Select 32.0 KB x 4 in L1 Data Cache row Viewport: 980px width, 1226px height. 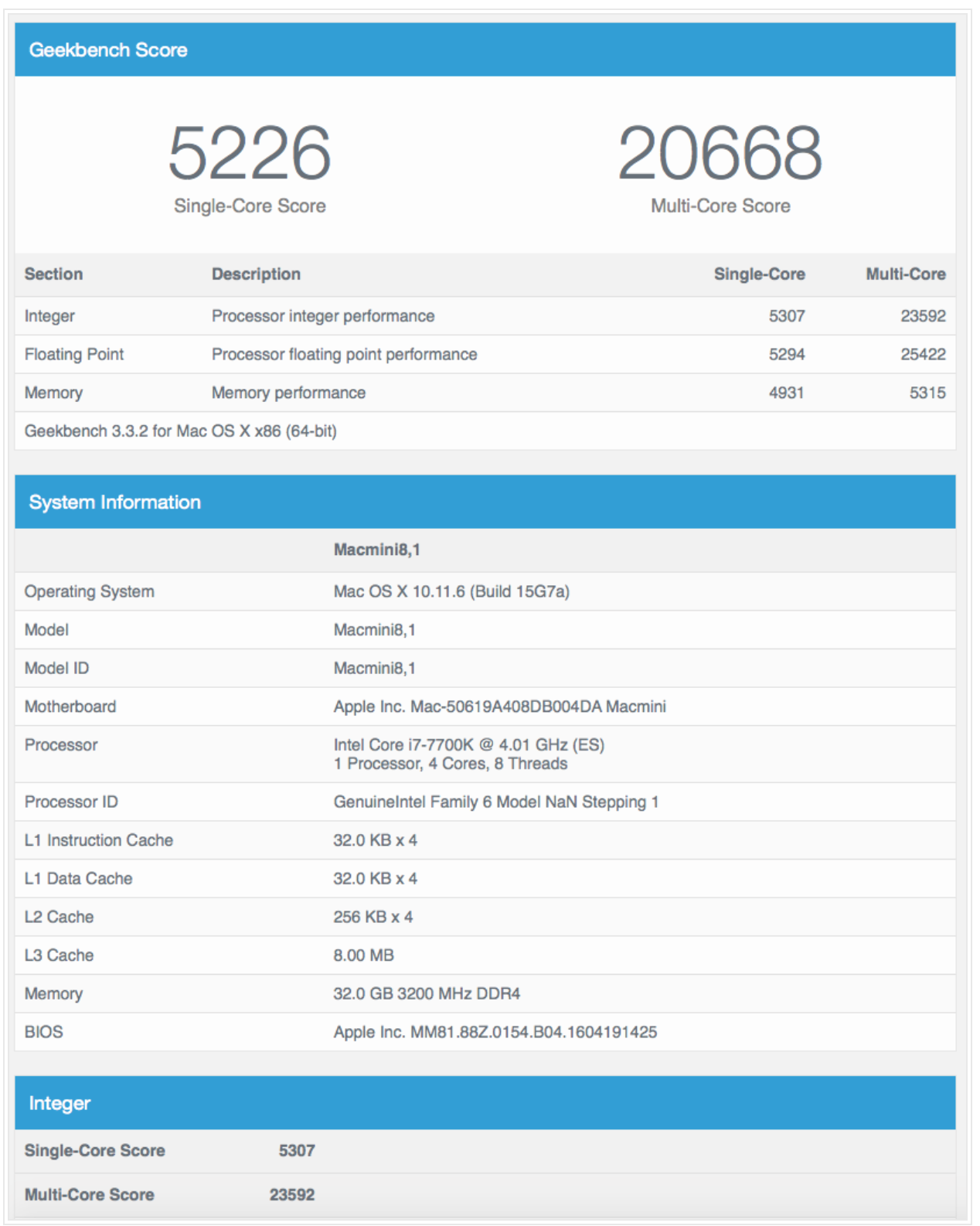375,879
